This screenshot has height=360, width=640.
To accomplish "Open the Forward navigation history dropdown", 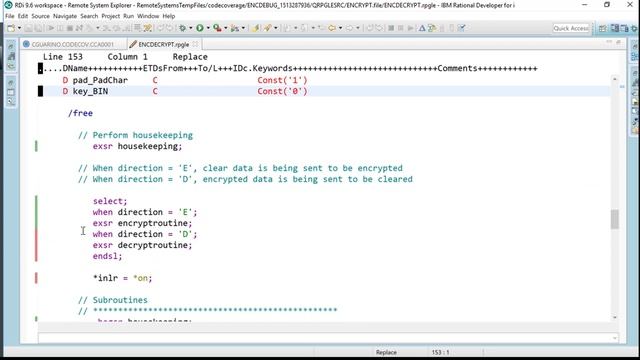I will (358, 28).
